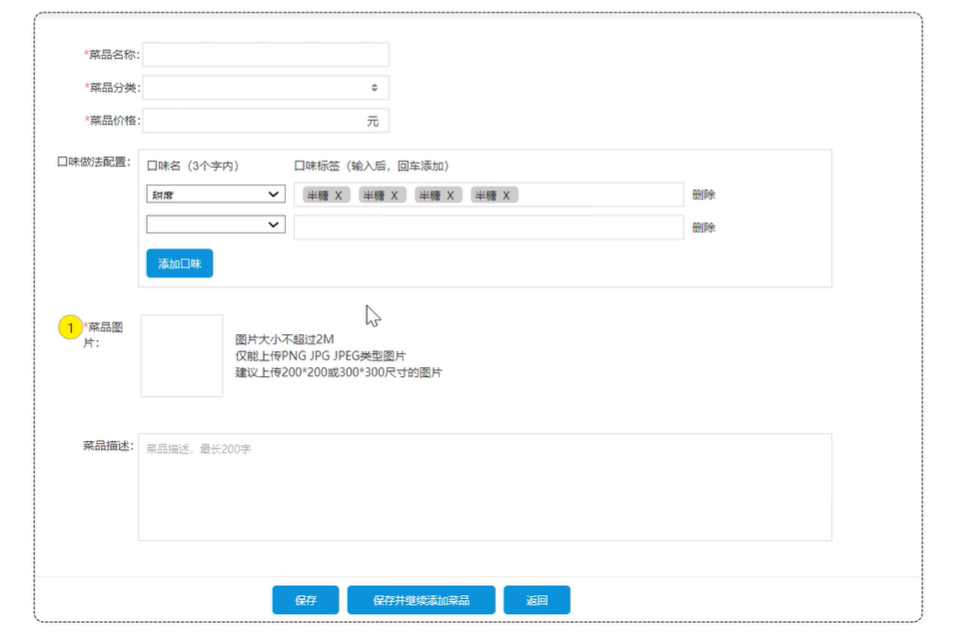Click 删除 for the empty flavor row
Screen dimensions: 961x634
(704, 228)
